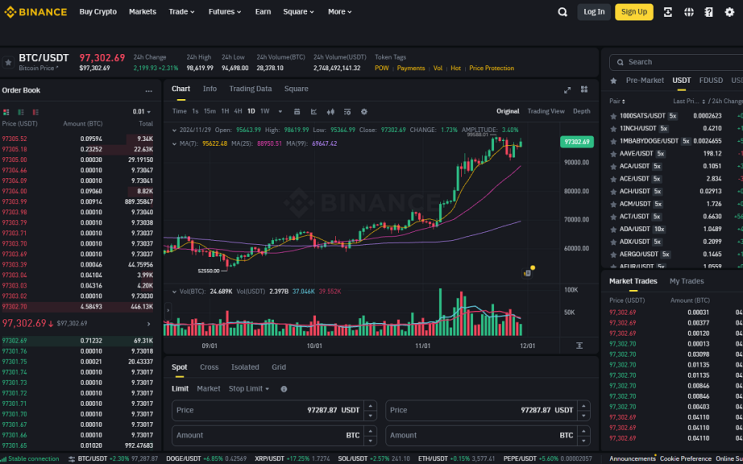Click the Binance logo
743x464 pixels.
tap(36, 12)
